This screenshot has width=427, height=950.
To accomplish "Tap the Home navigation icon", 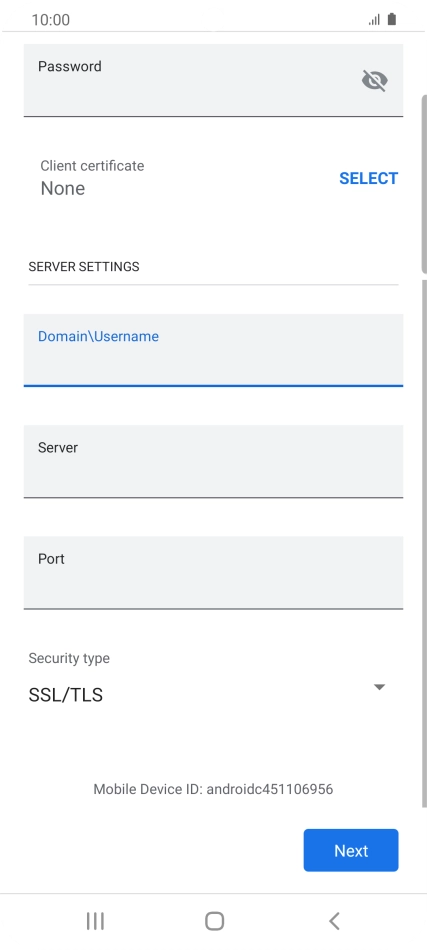I will pos(214,921).
